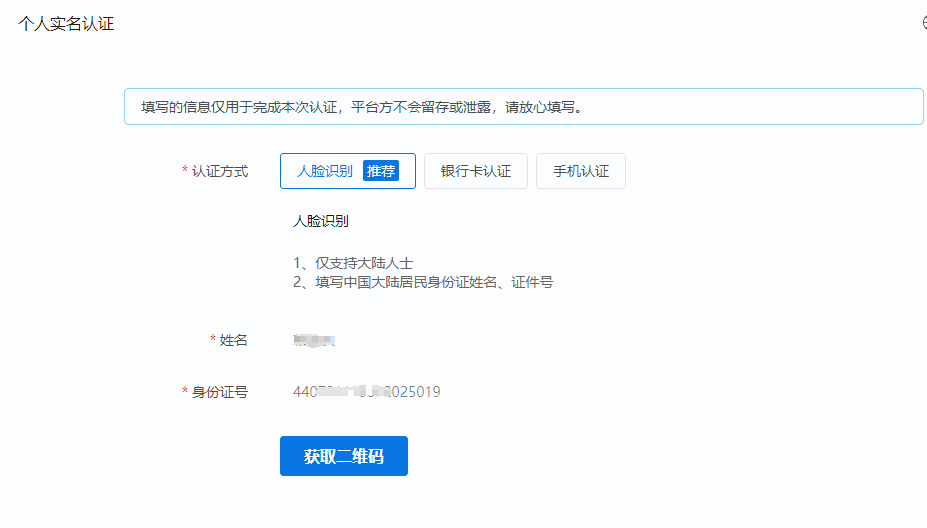The image size is (927, 528).
Task: Click the leading 440 digits of ID number
Action: (304, 392)
